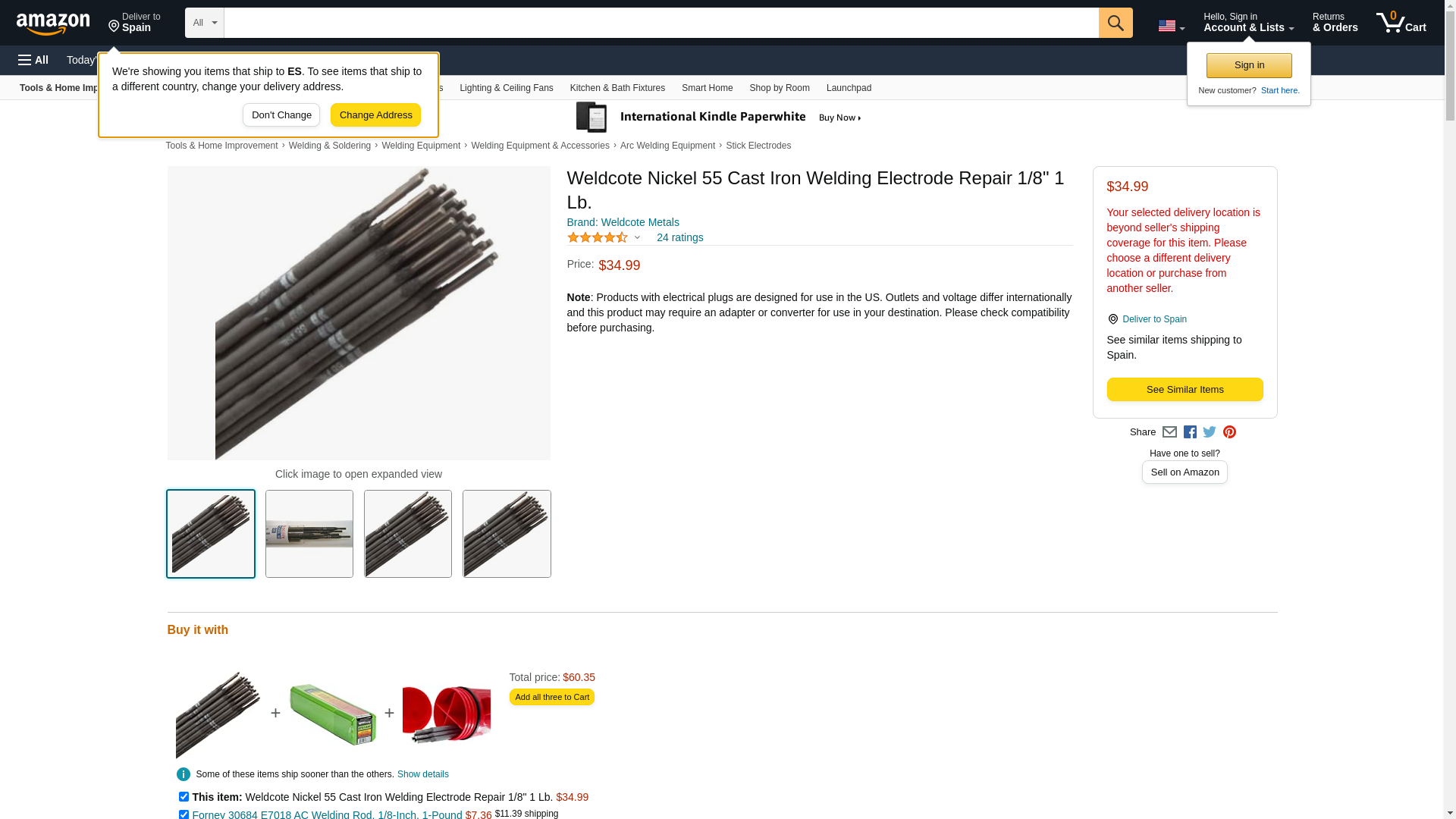Share on Pinterest icon
This screenshot has width=1456, height=819.
click(1229, 432)
